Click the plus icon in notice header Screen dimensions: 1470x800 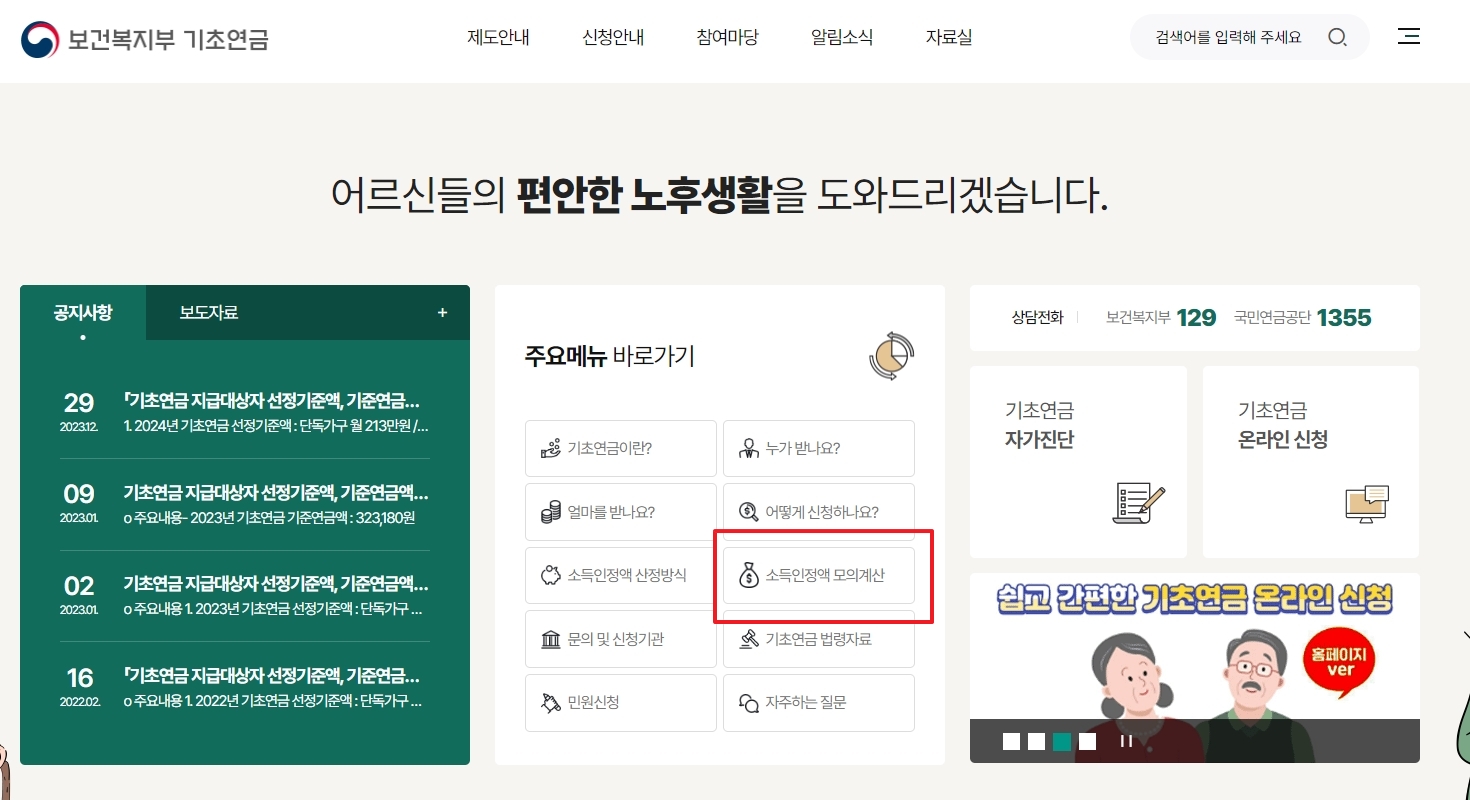[x=442, y=313]
